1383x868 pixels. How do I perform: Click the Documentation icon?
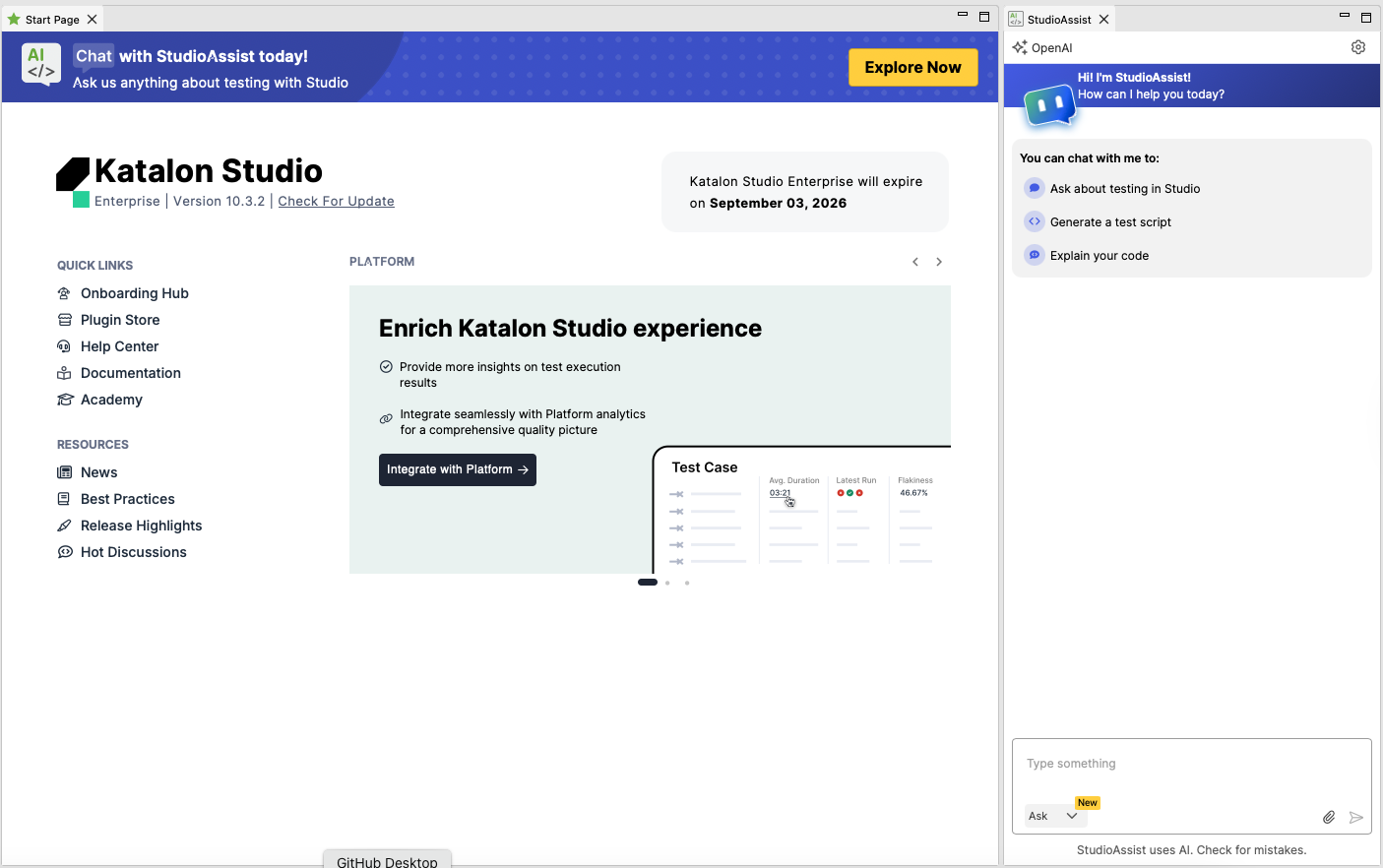(x=64, y=373)
